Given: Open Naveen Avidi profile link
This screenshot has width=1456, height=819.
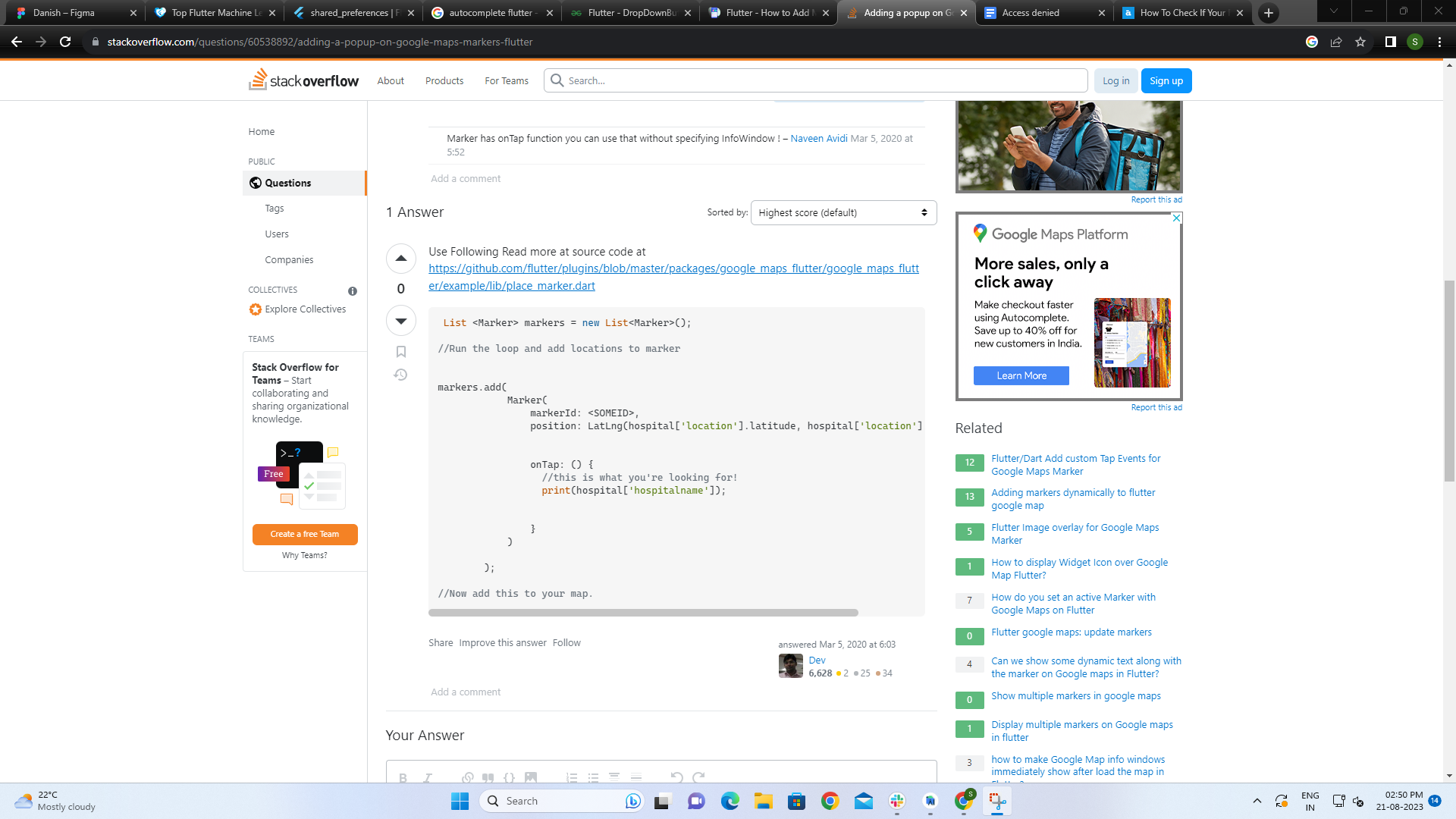Looking at the screenshot, I should [x=819, y=138].
